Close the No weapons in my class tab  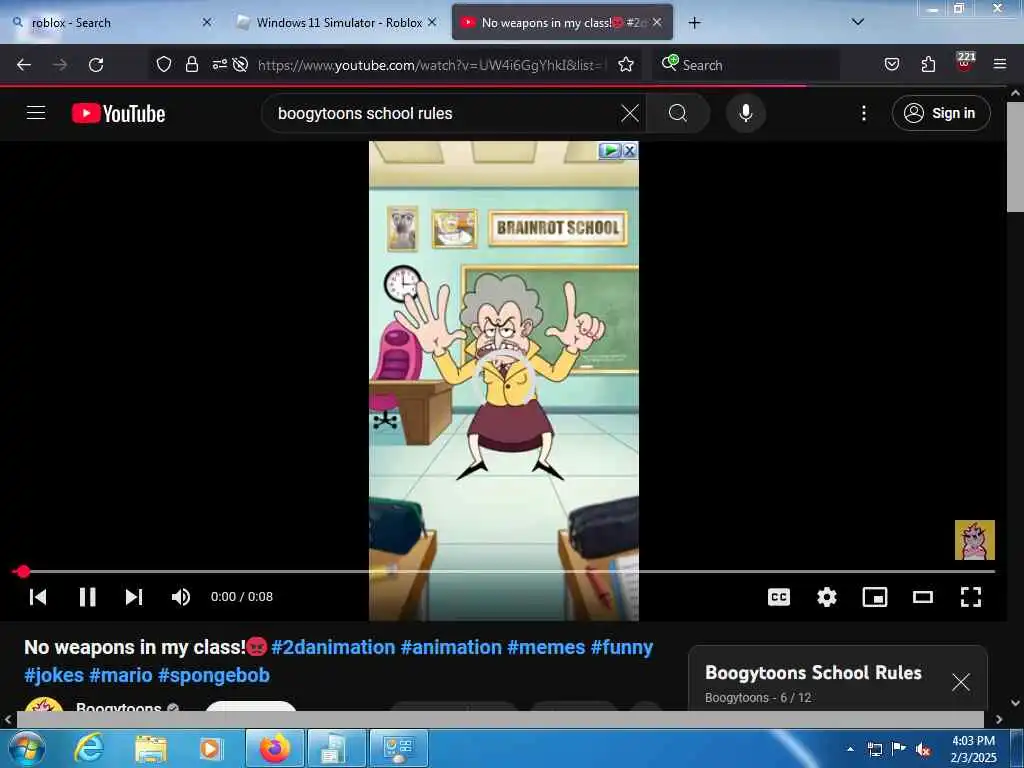tap(657, 22)
